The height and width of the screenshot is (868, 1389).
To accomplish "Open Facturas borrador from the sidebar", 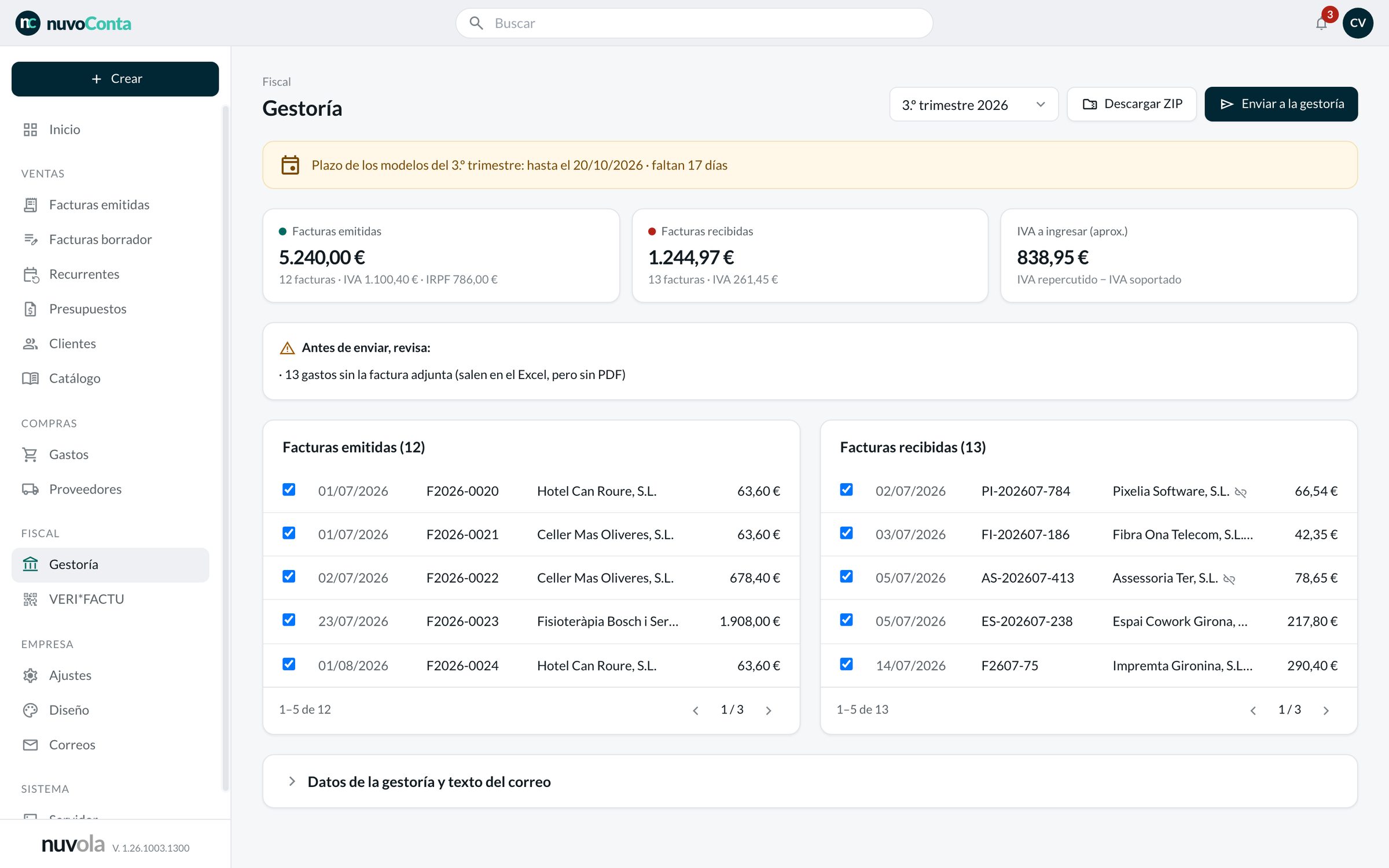I will tap(110, 240).
